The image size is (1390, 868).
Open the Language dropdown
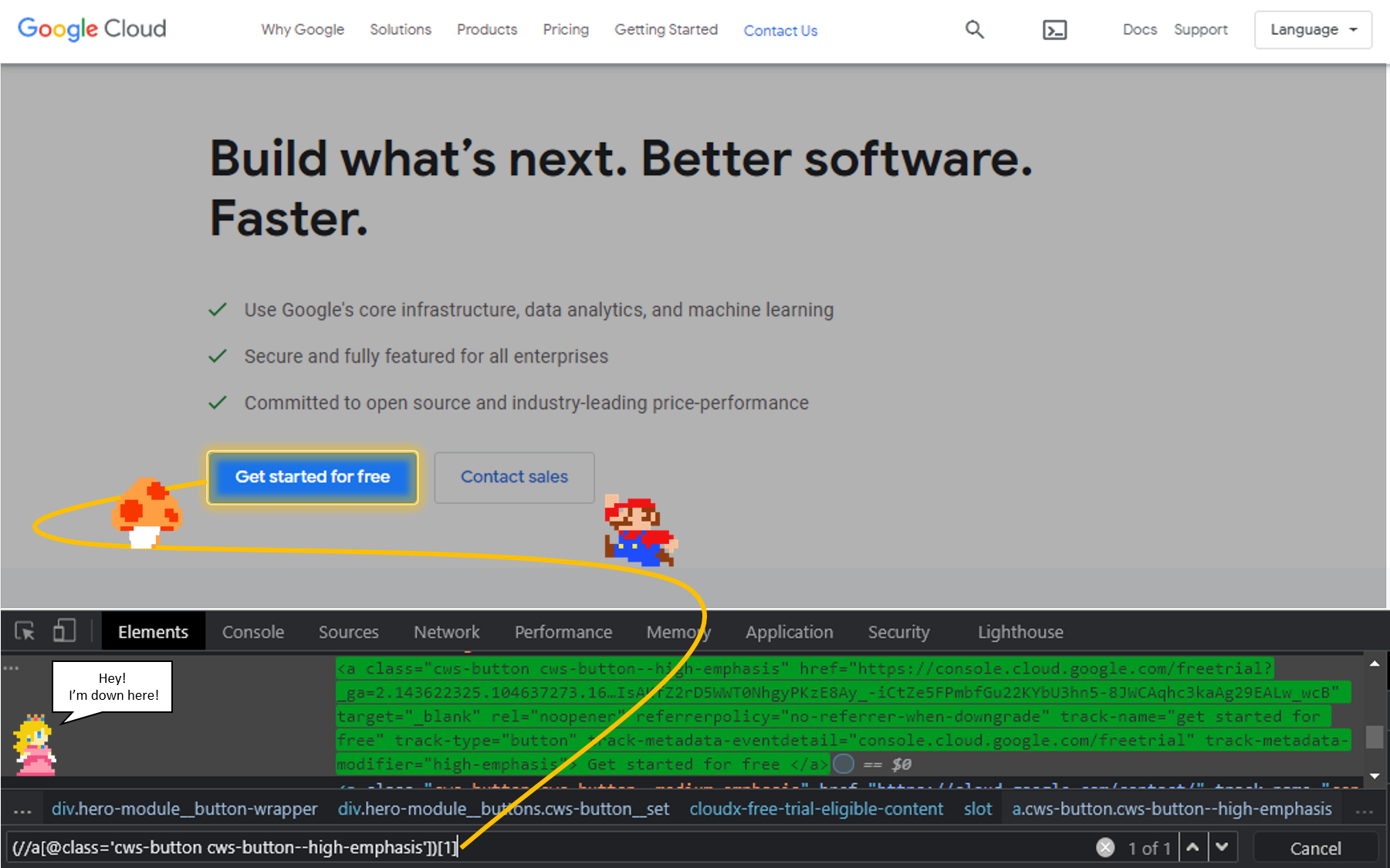point(1313,29)
